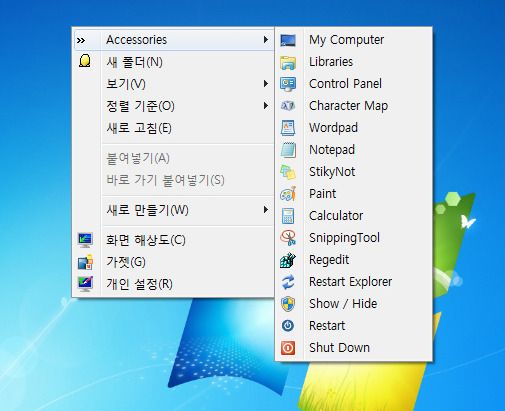Select the Accessories menu entry
Image resolution: width=505 pixels, height=411 pixels.
(173, 40)
